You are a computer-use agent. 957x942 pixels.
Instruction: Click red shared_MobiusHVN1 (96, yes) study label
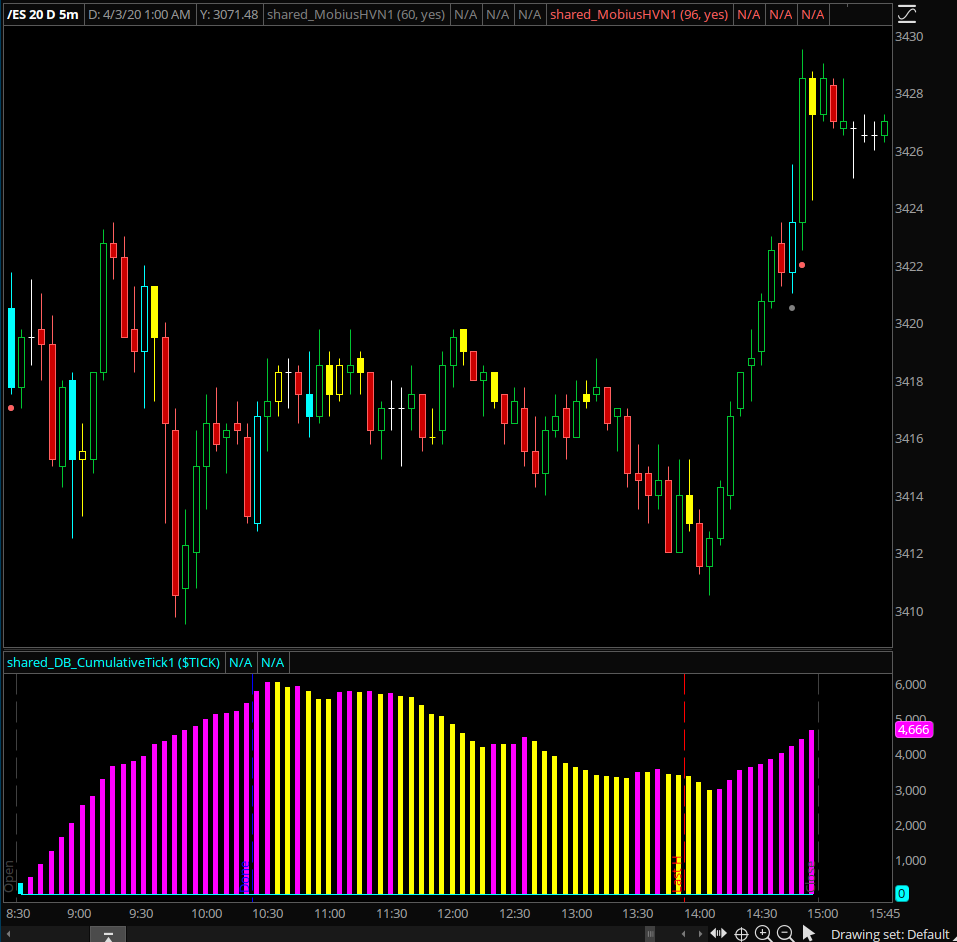tap(639, 14)
